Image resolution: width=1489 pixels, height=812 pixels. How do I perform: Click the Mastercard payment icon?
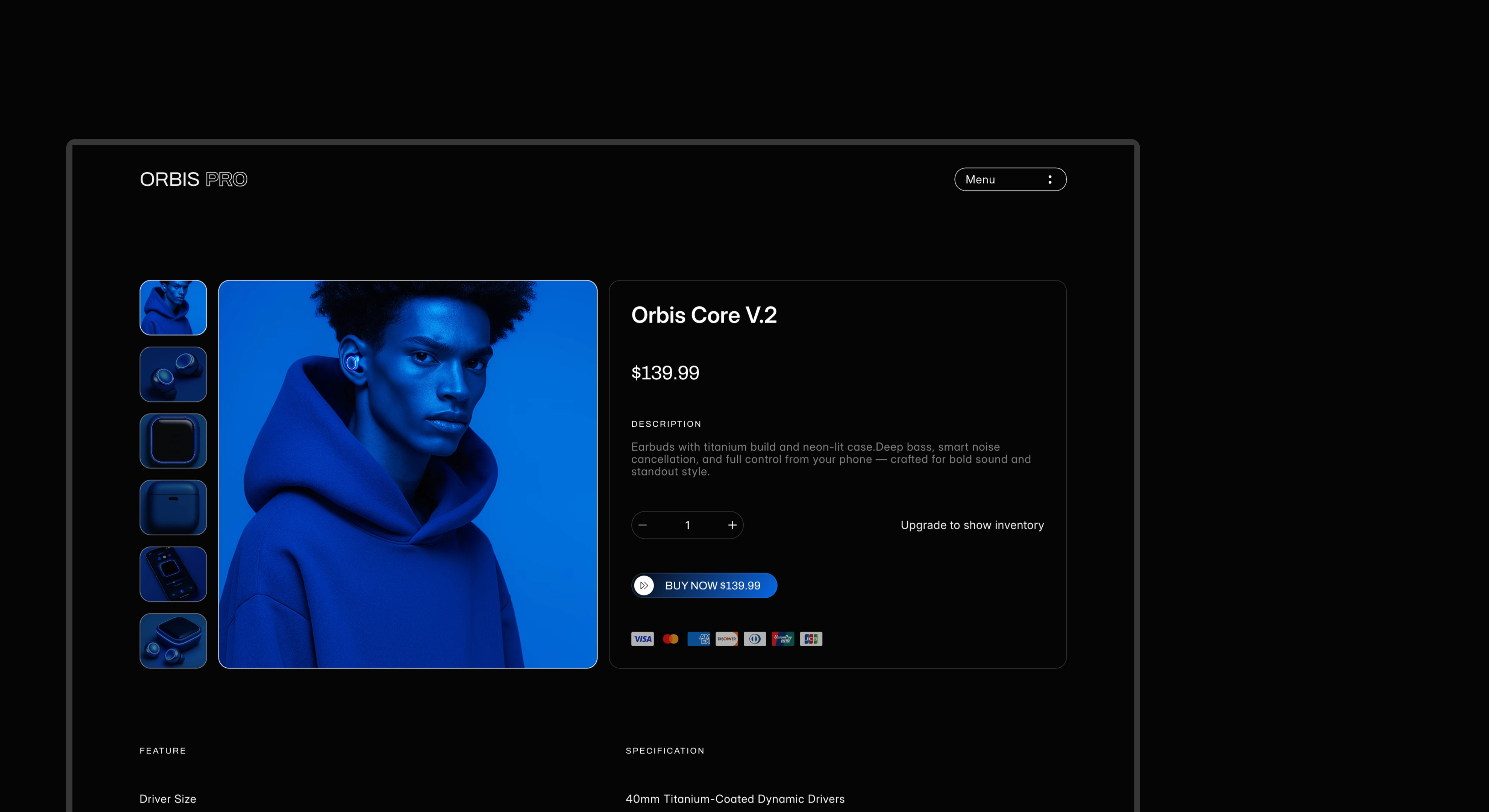click(670, 639)
